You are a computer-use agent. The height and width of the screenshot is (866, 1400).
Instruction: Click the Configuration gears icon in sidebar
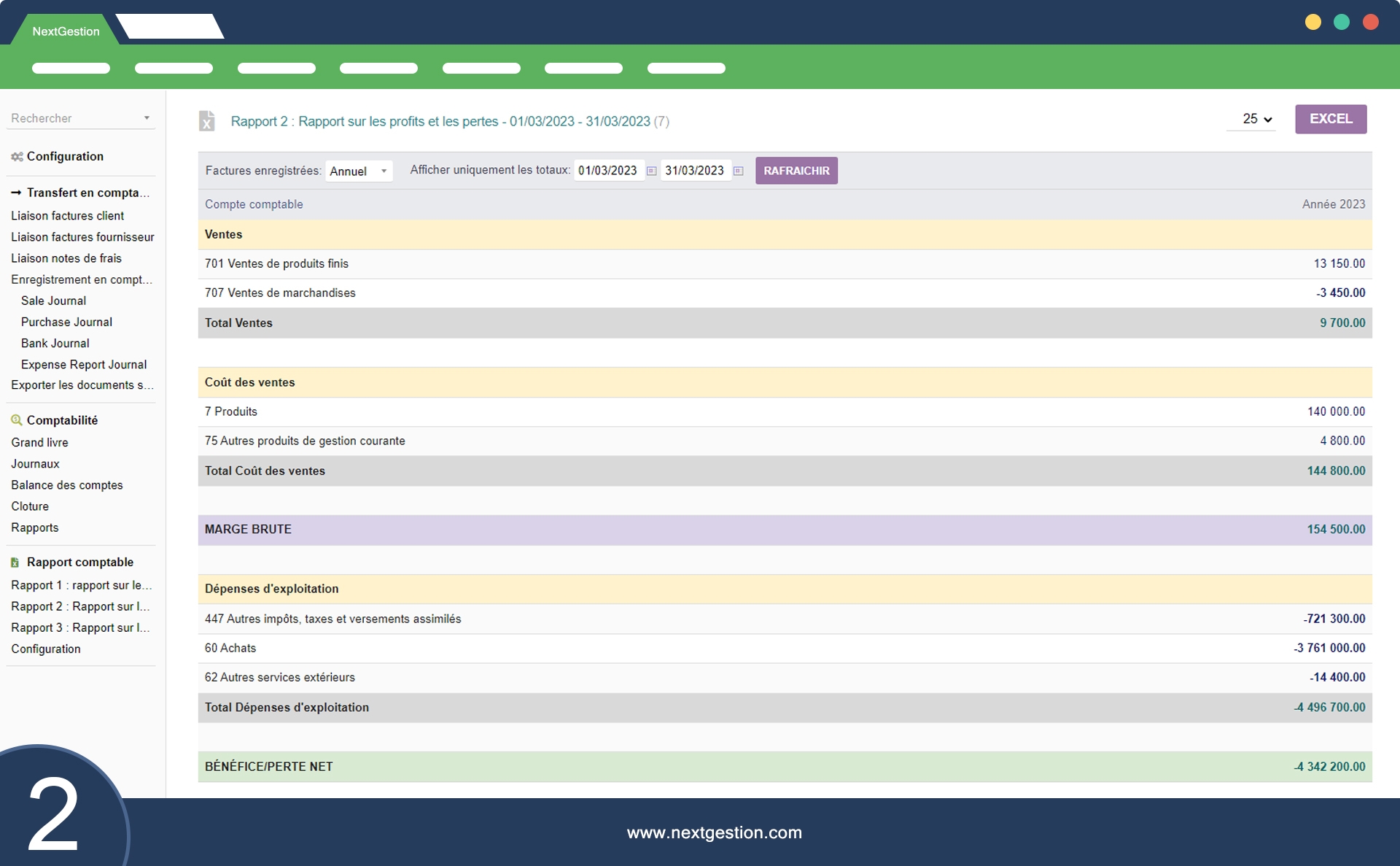(17, 157)
